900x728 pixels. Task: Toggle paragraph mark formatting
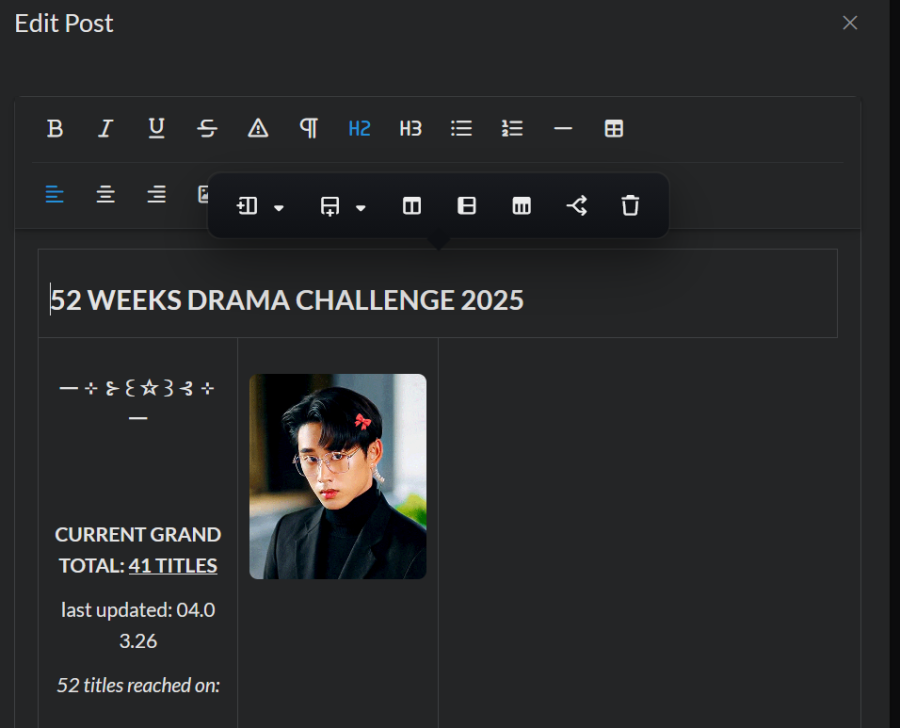tap(309, 128)
